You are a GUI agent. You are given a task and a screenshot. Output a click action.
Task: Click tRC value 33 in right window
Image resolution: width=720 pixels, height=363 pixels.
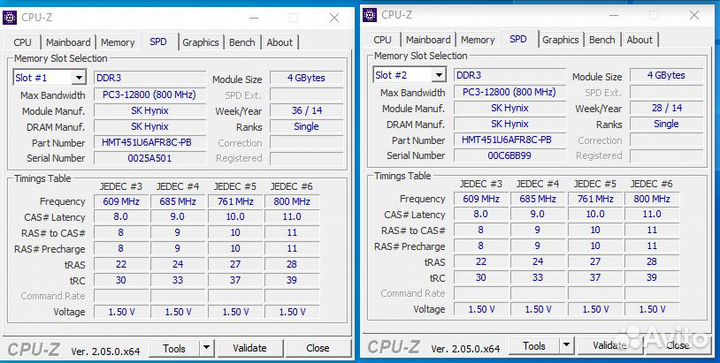coord(538,277)
